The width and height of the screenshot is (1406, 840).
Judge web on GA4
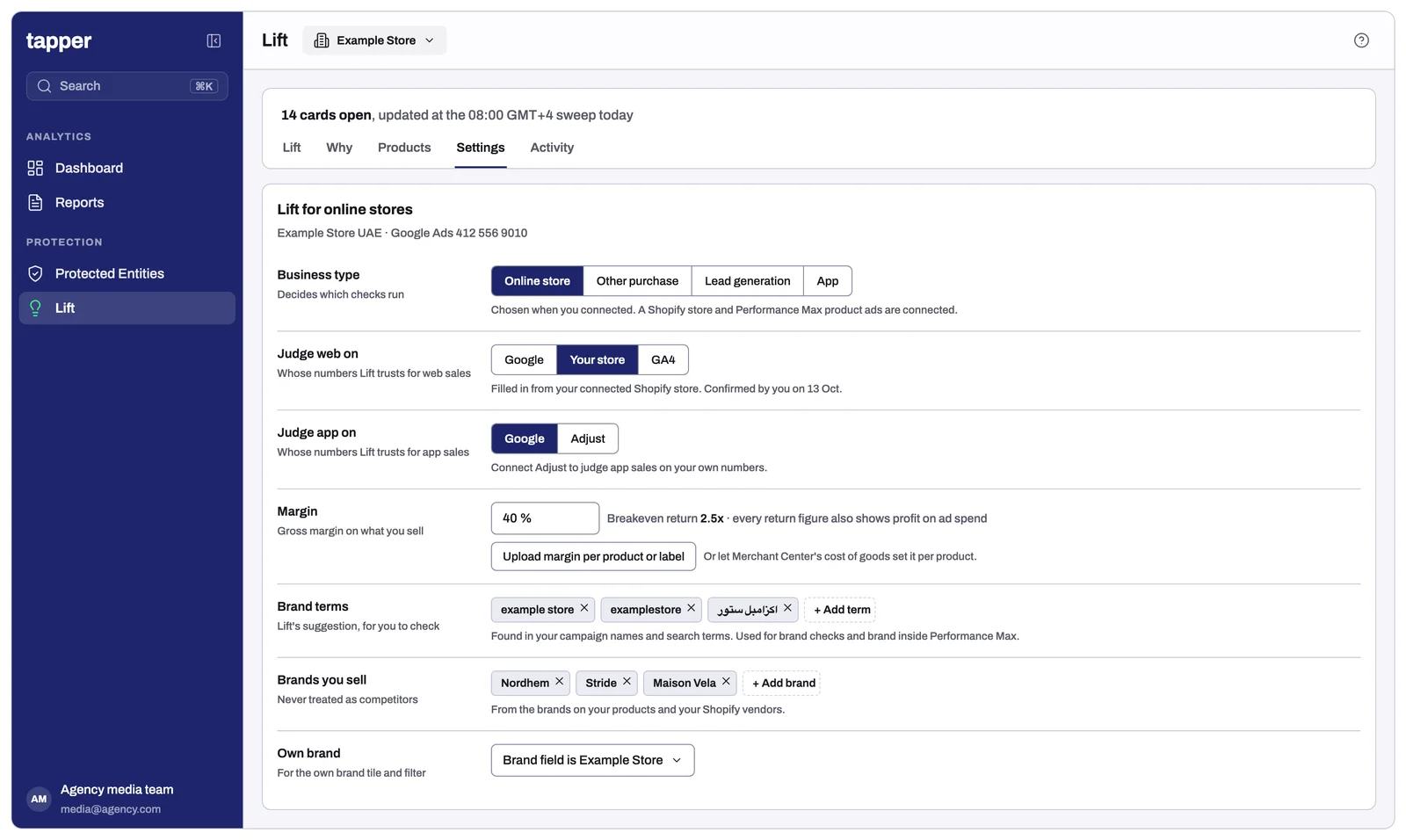click(x=663, y=360)
